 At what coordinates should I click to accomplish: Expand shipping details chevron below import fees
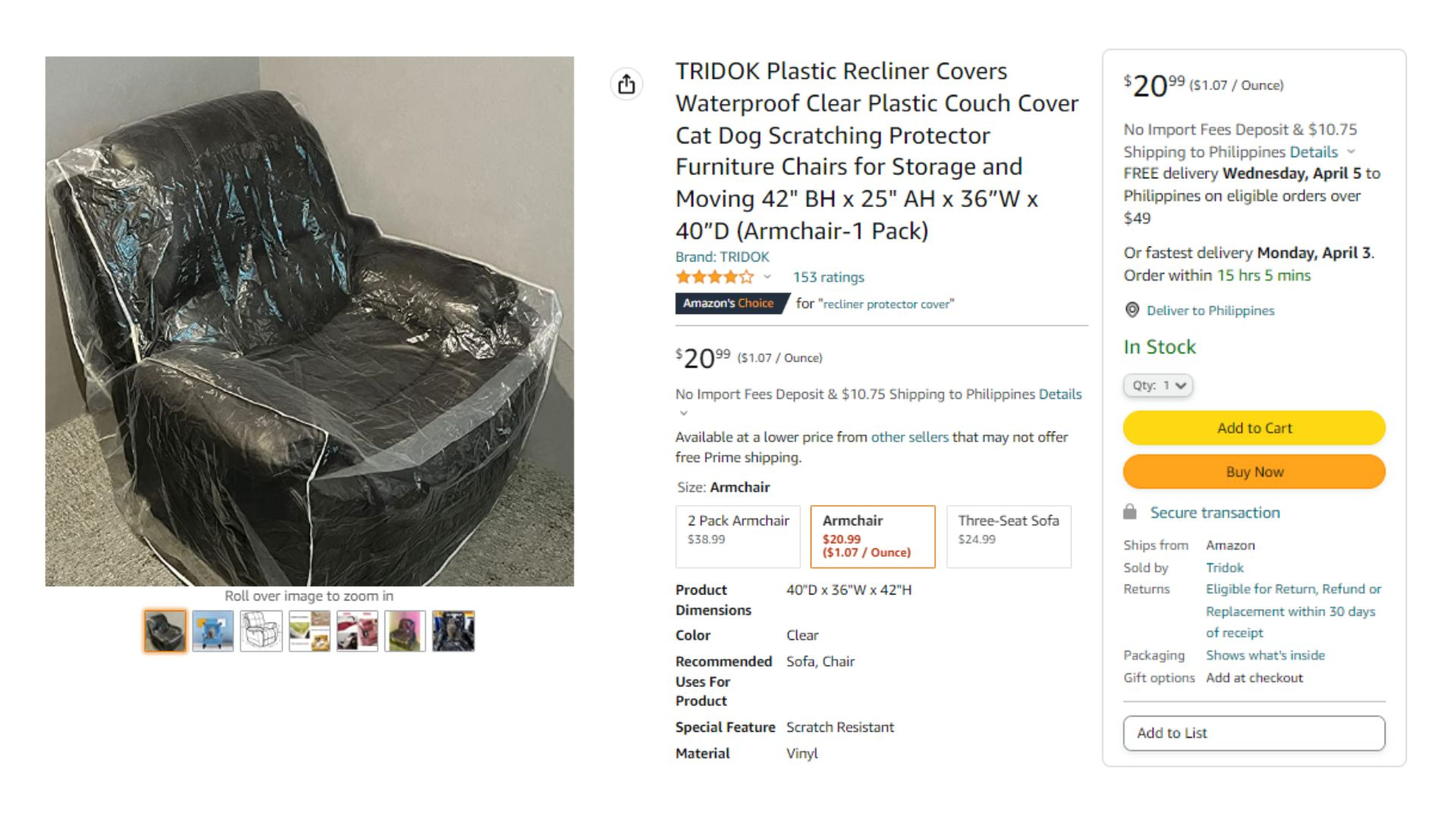point(683,413)
